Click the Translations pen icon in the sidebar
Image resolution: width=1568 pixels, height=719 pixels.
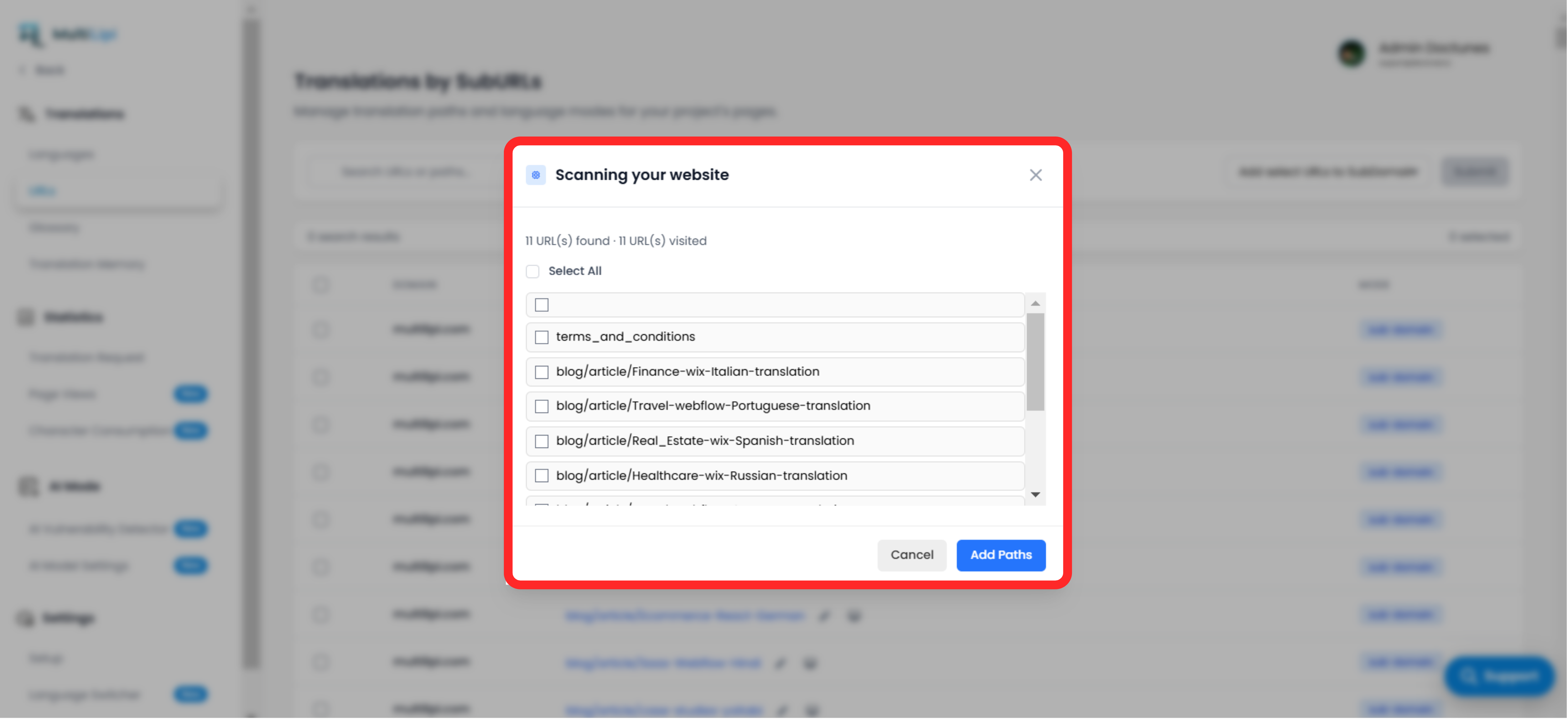tap(26, 114)
